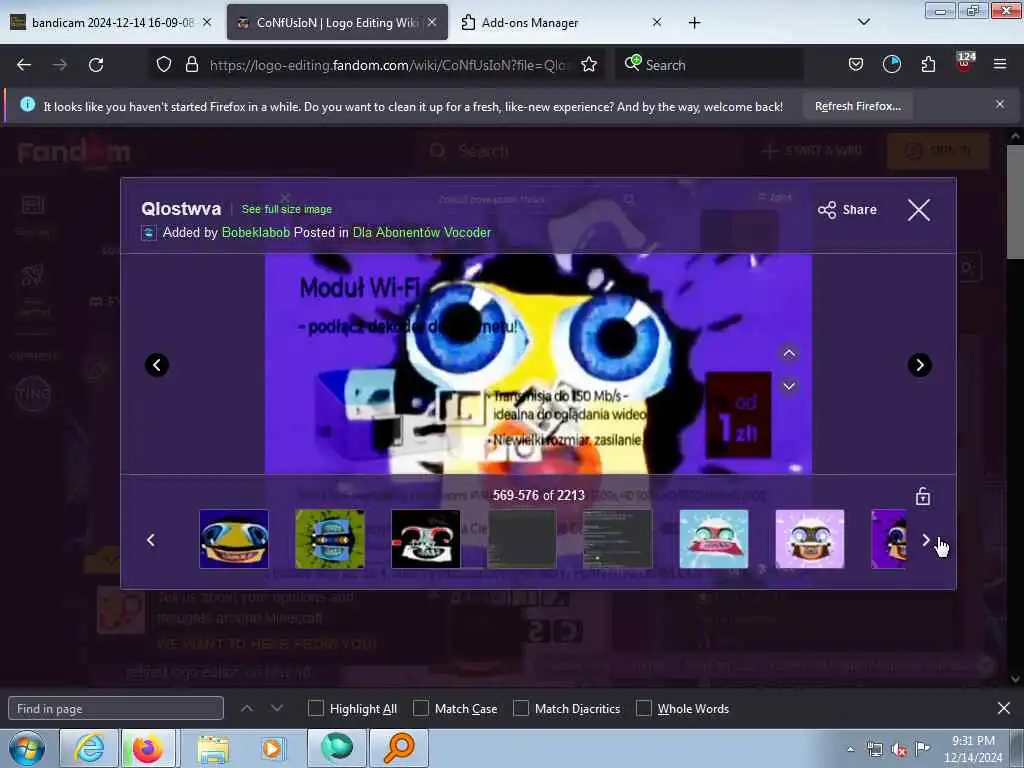Open See full size image link
The height and width of the screenshot is (768, 1024).
(x=287, y=209)
